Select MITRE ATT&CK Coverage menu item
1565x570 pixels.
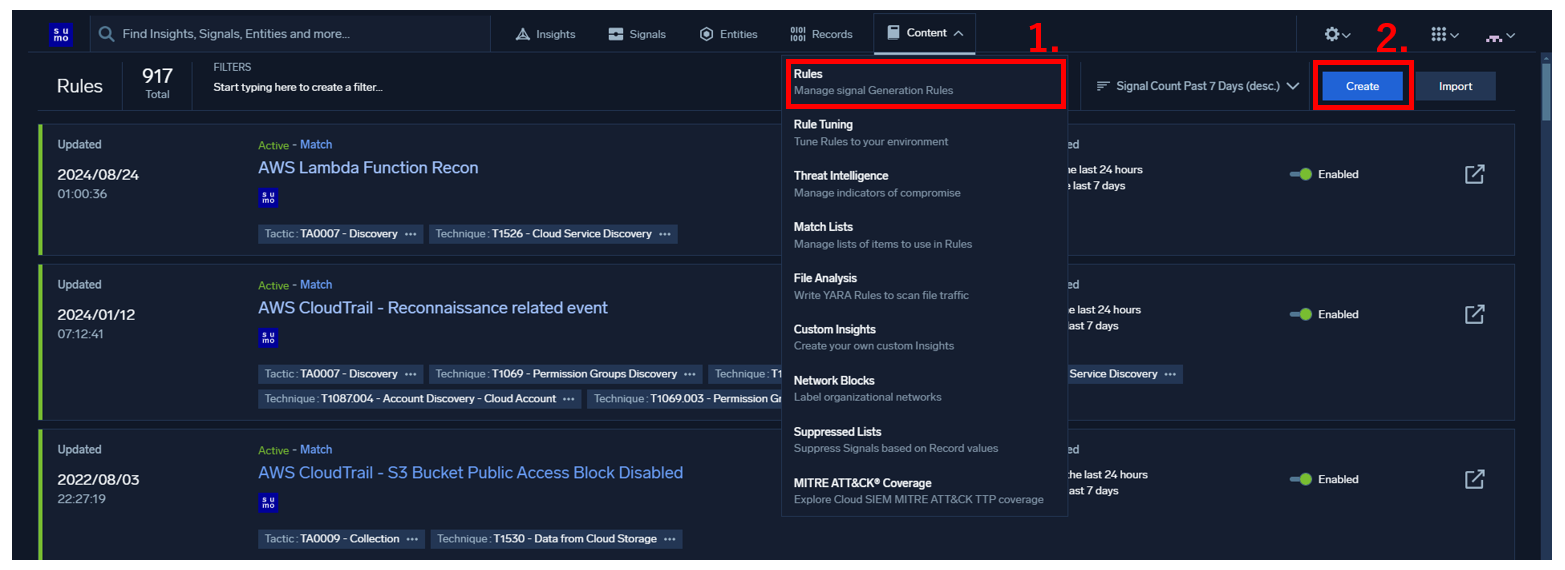click(925, 490)
